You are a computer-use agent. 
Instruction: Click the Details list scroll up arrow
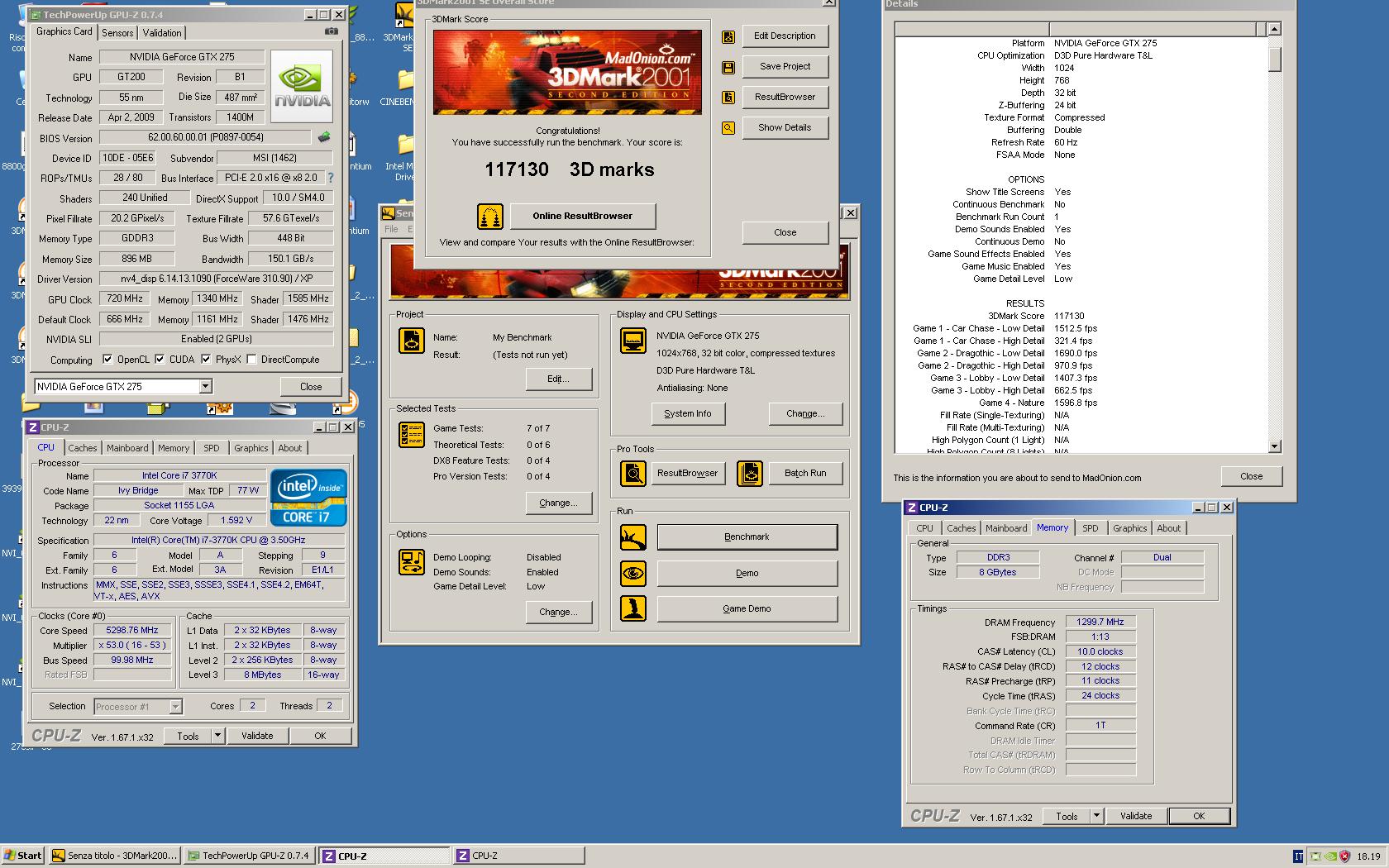pos(1274,29)
